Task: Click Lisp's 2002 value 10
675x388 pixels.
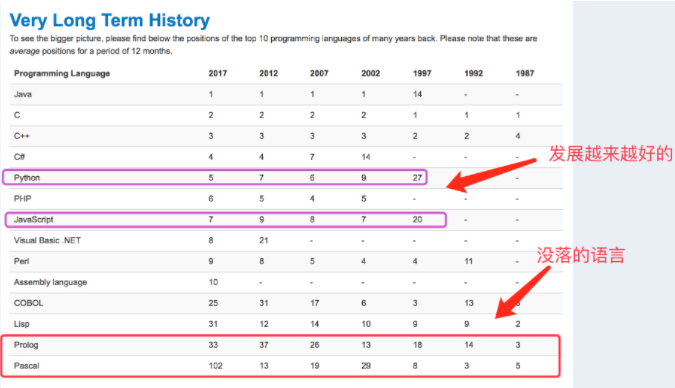Action: click(366, 324)
